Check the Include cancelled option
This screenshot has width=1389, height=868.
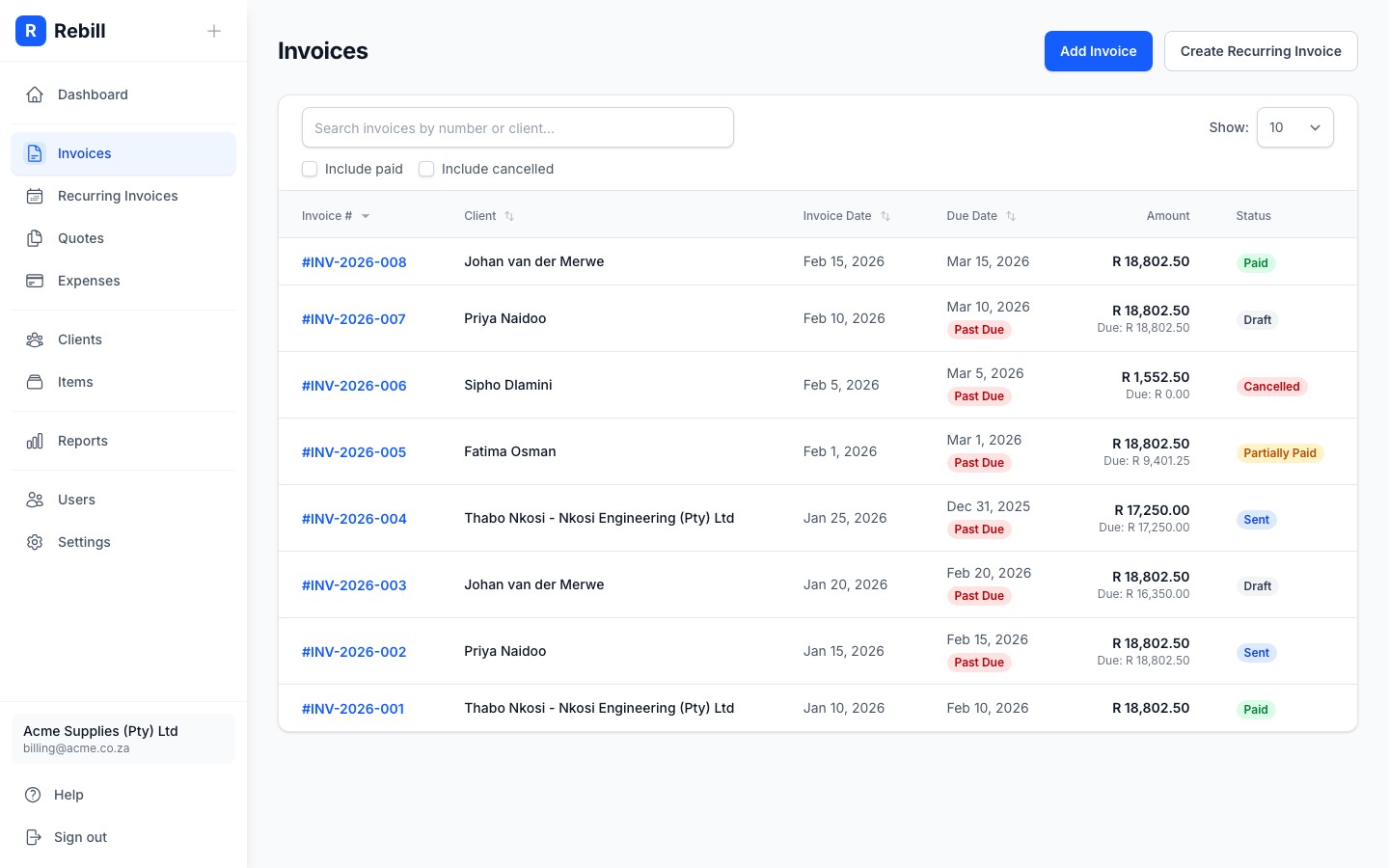(426, 169)
